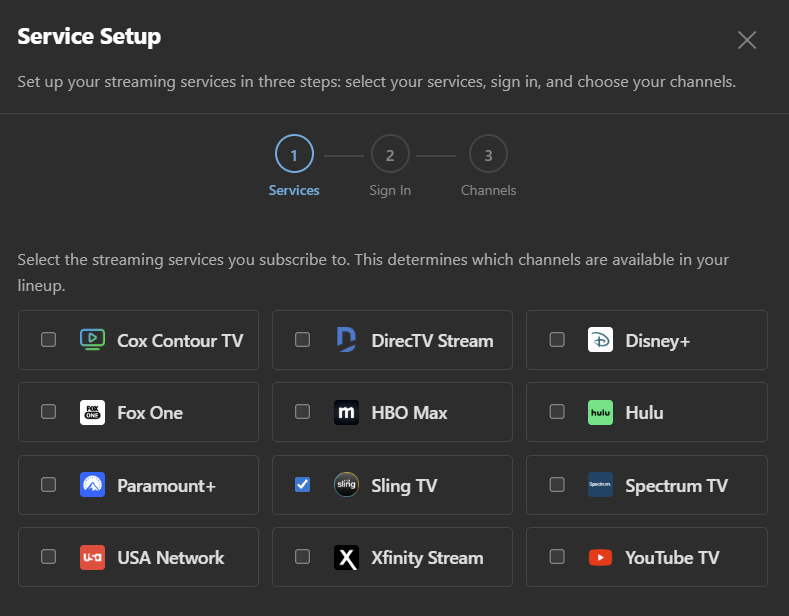
Task: Click the HBO Max service name
Action: tap(409, 413)
